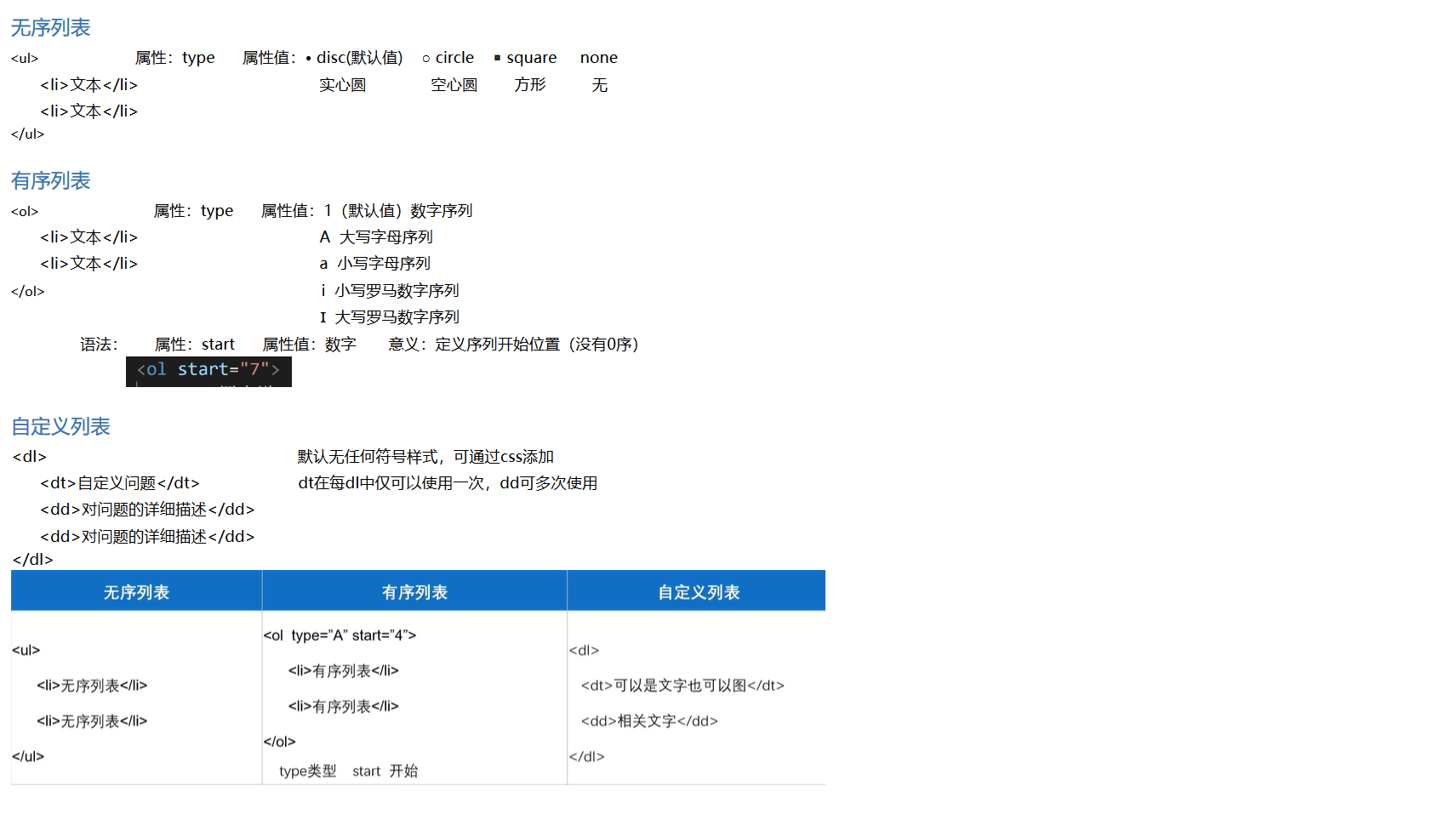Click the 属性: start text
1456x815 pixels.
click(194, 344)
